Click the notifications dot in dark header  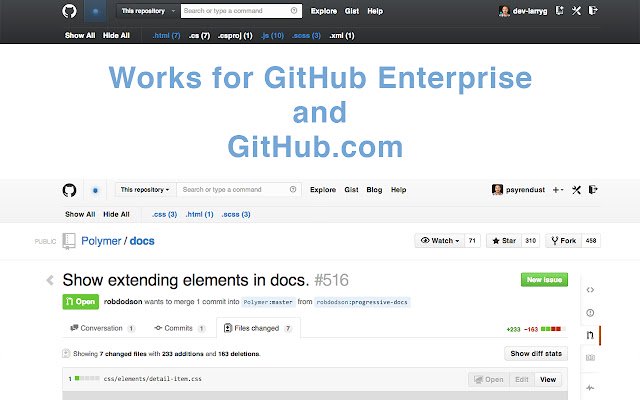[x=96, y=11]
